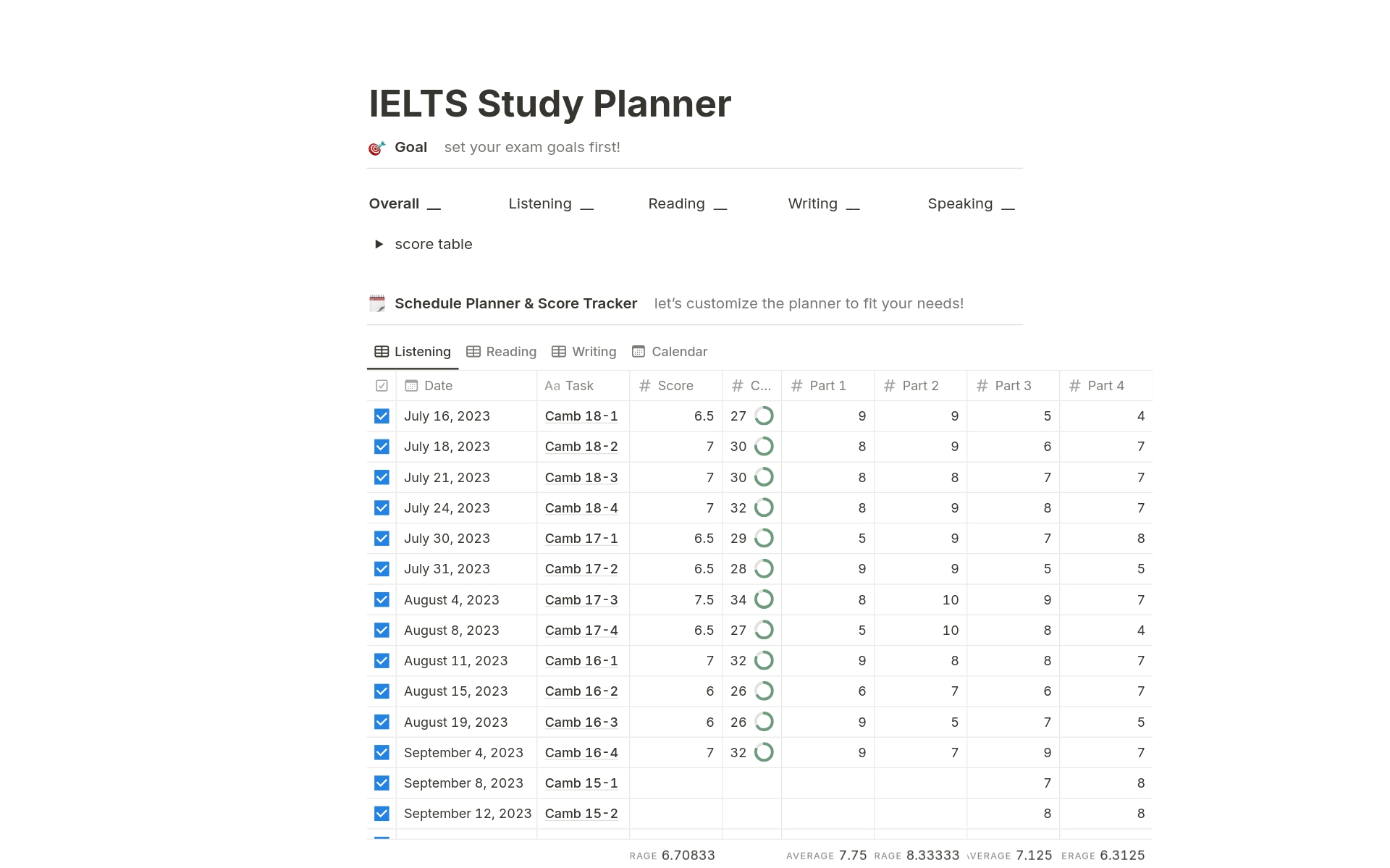View the Calendar tab

click(668, 351)
